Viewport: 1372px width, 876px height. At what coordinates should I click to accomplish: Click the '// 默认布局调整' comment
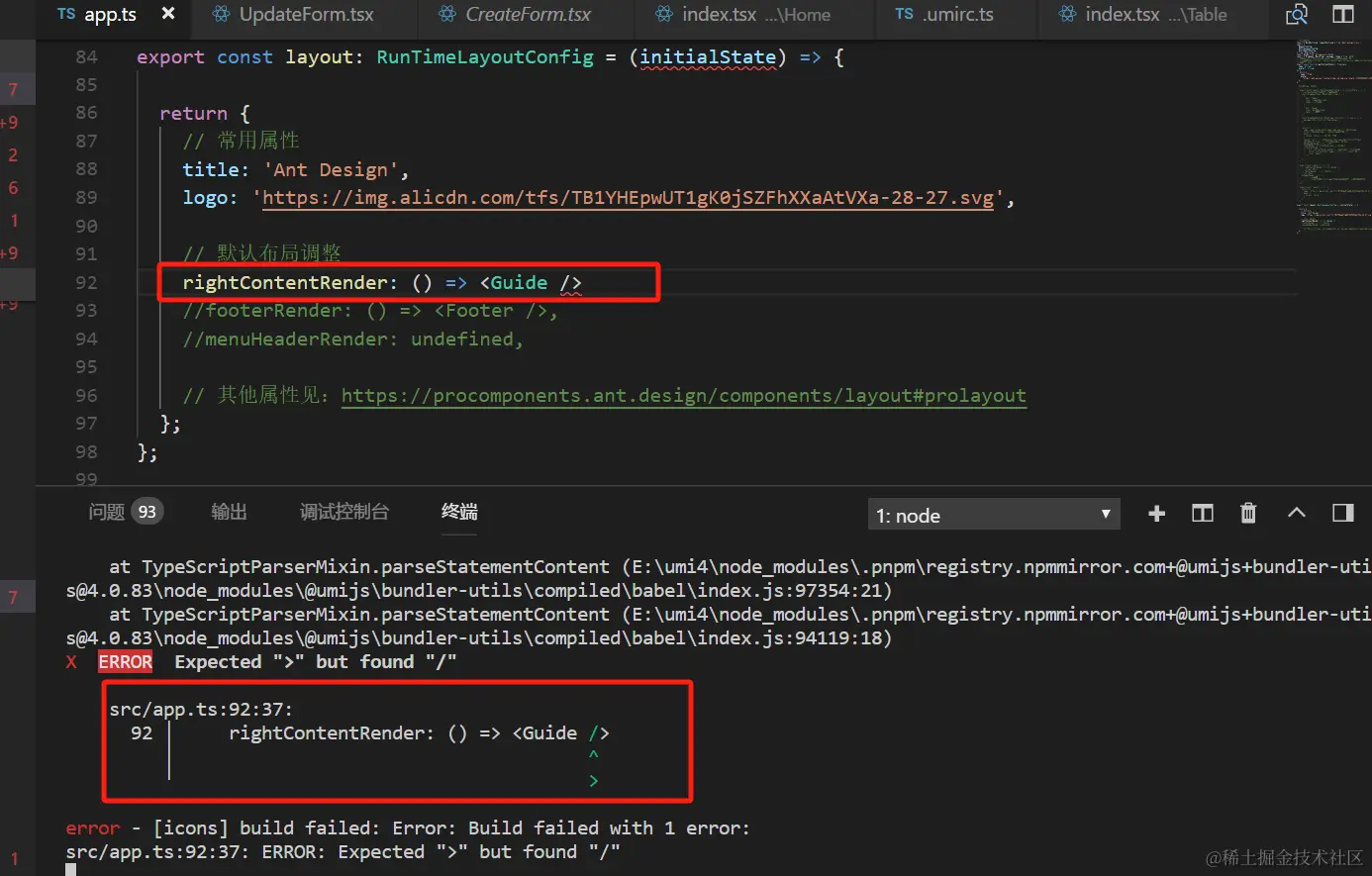pyautogui.click(x=261, y=254)
